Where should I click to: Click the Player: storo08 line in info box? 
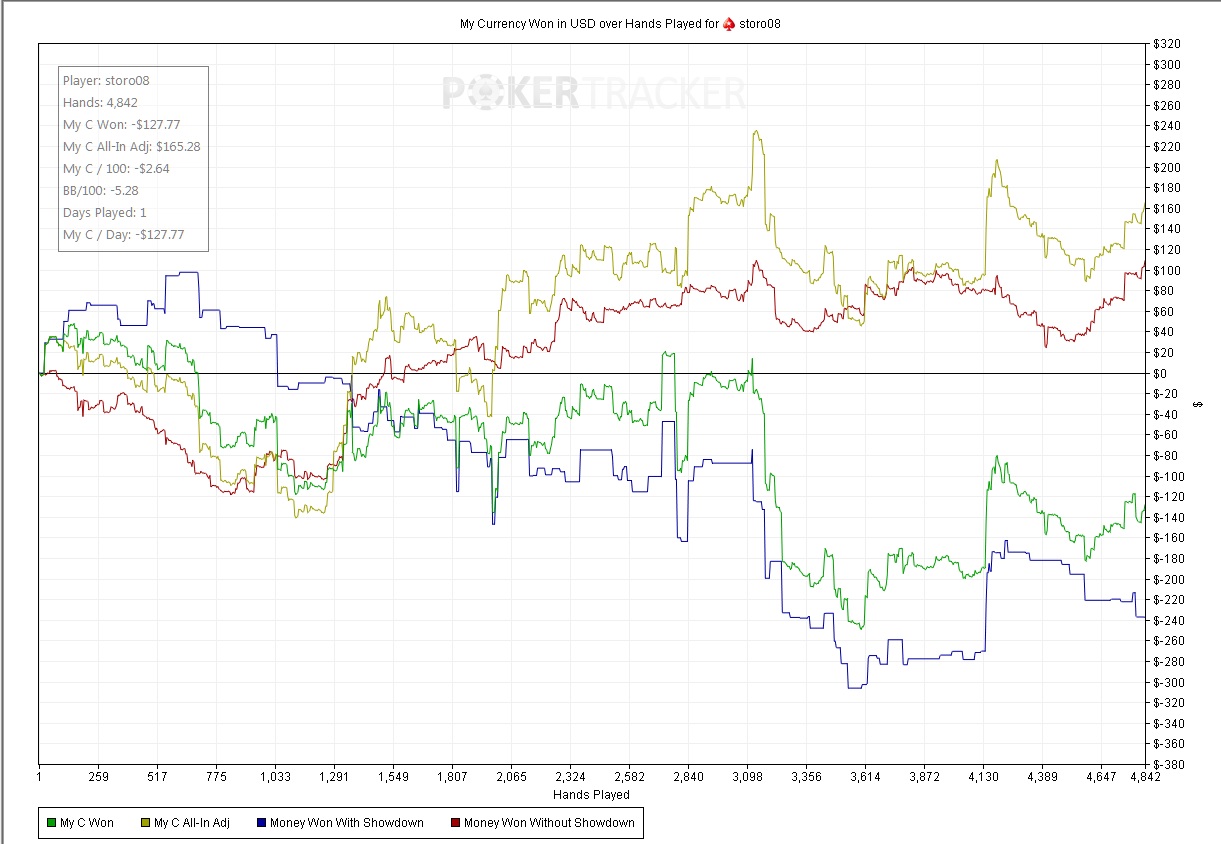pos(106,80)
